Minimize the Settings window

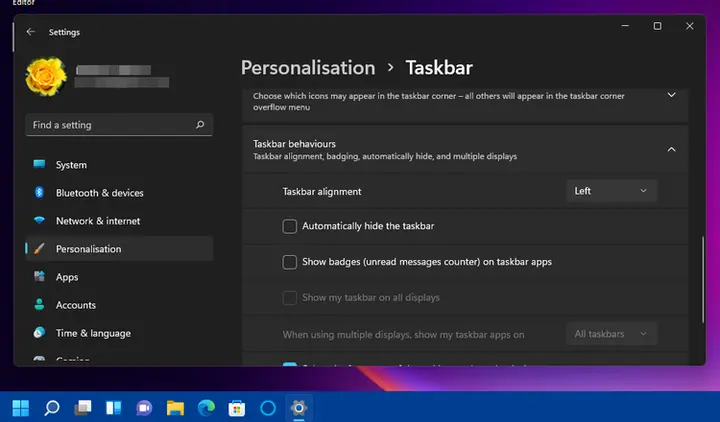(625, 26)
